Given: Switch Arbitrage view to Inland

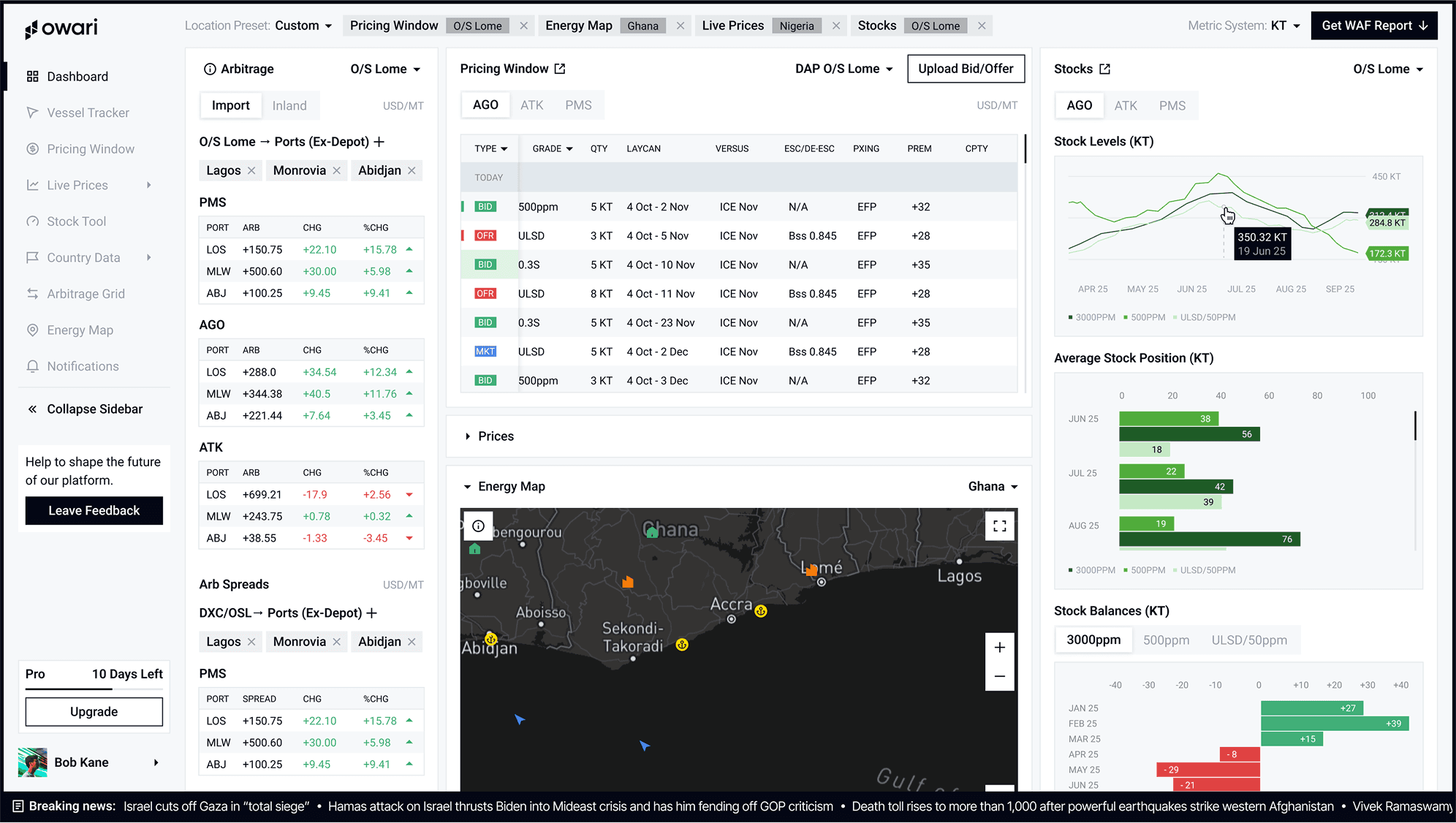Looking at the screenshot, I should (x=289, y=105).
